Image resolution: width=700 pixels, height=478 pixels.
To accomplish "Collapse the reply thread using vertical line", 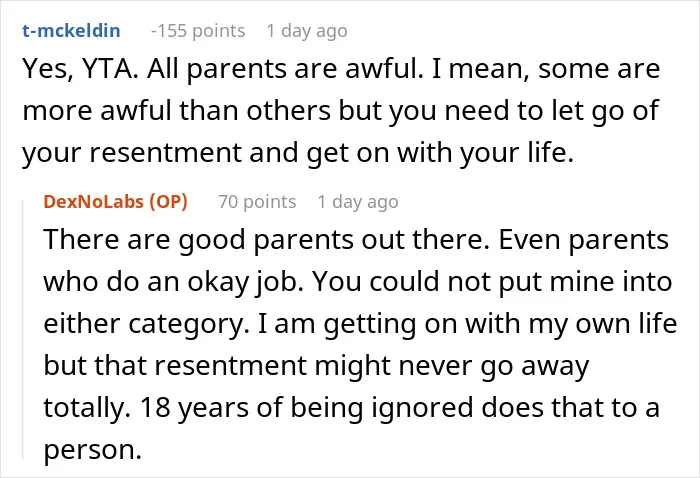I will click(23, 330).
